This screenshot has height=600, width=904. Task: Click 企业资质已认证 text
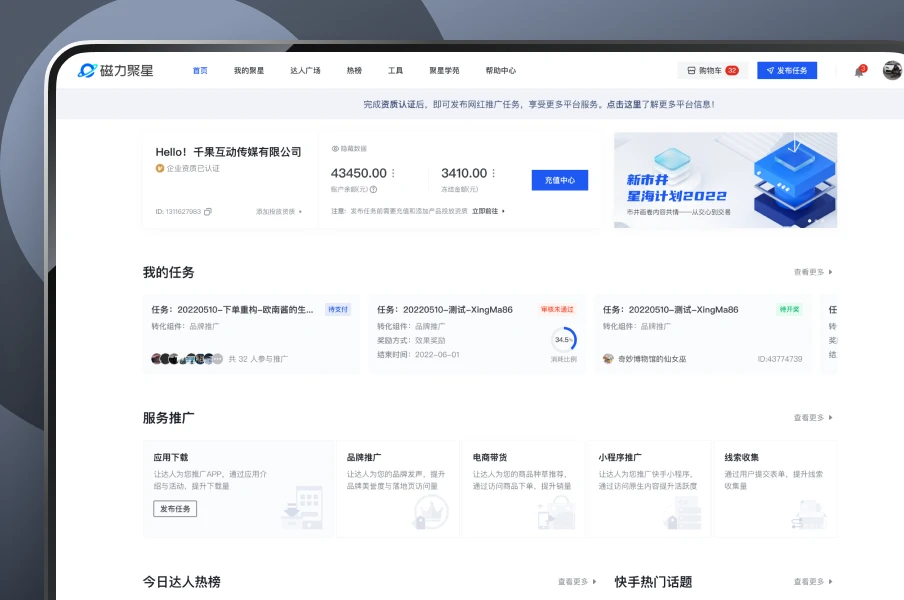click(x=193, y=168)
